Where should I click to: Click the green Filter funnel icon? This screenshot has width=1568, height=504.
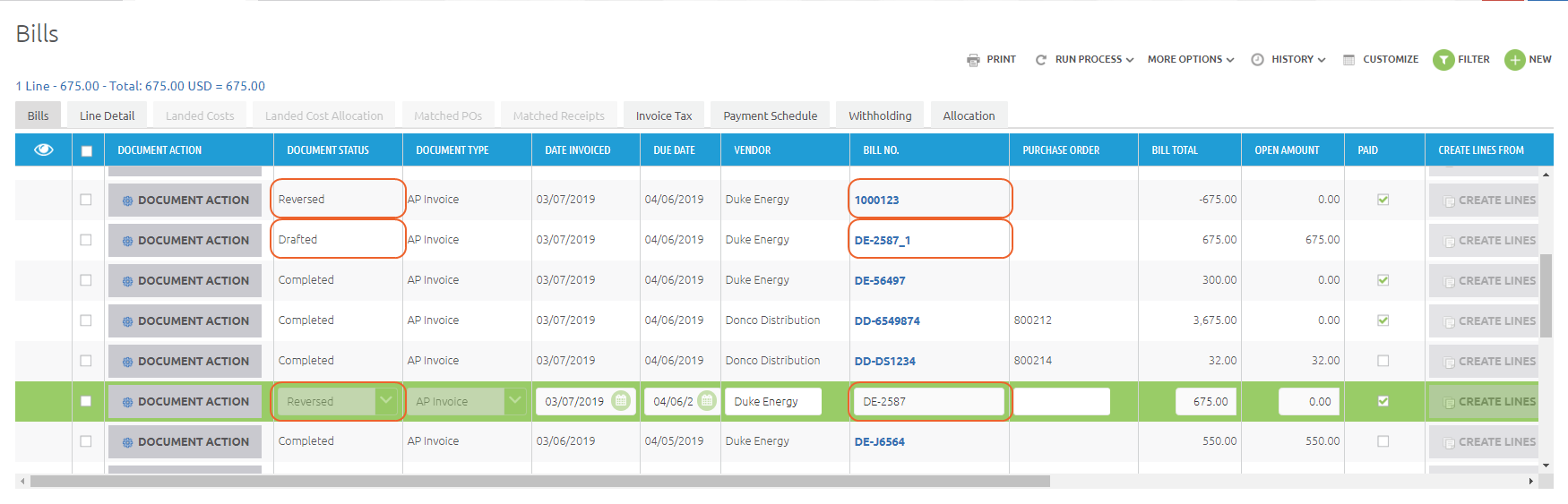click(1443, 60)
